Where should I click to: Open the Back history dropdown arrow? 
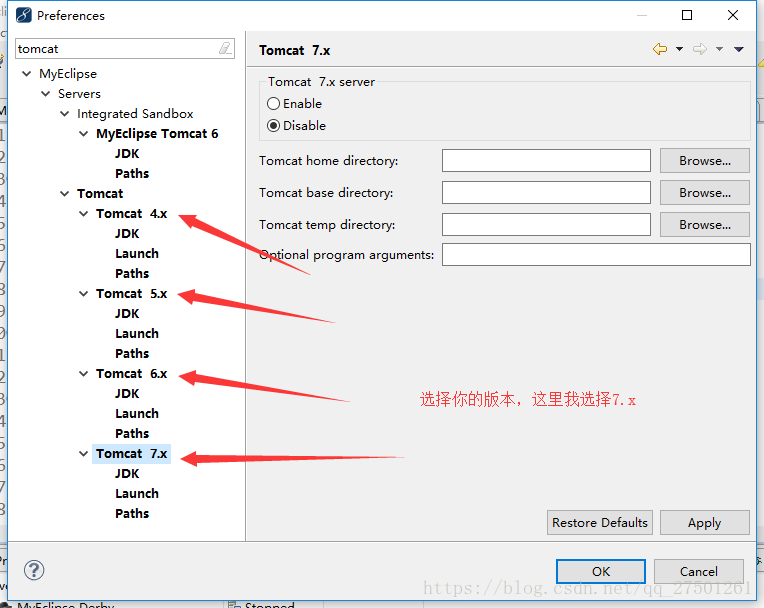(679, 49)
